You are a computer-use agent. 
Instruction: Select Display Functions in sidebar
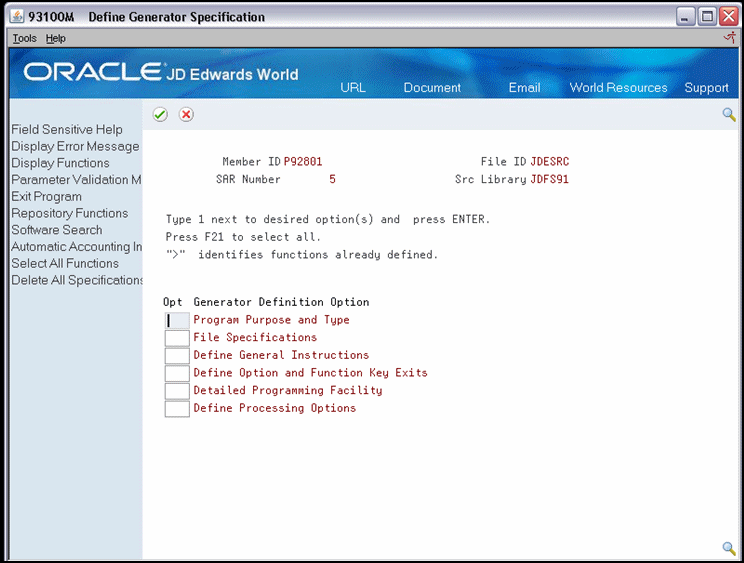60,163
